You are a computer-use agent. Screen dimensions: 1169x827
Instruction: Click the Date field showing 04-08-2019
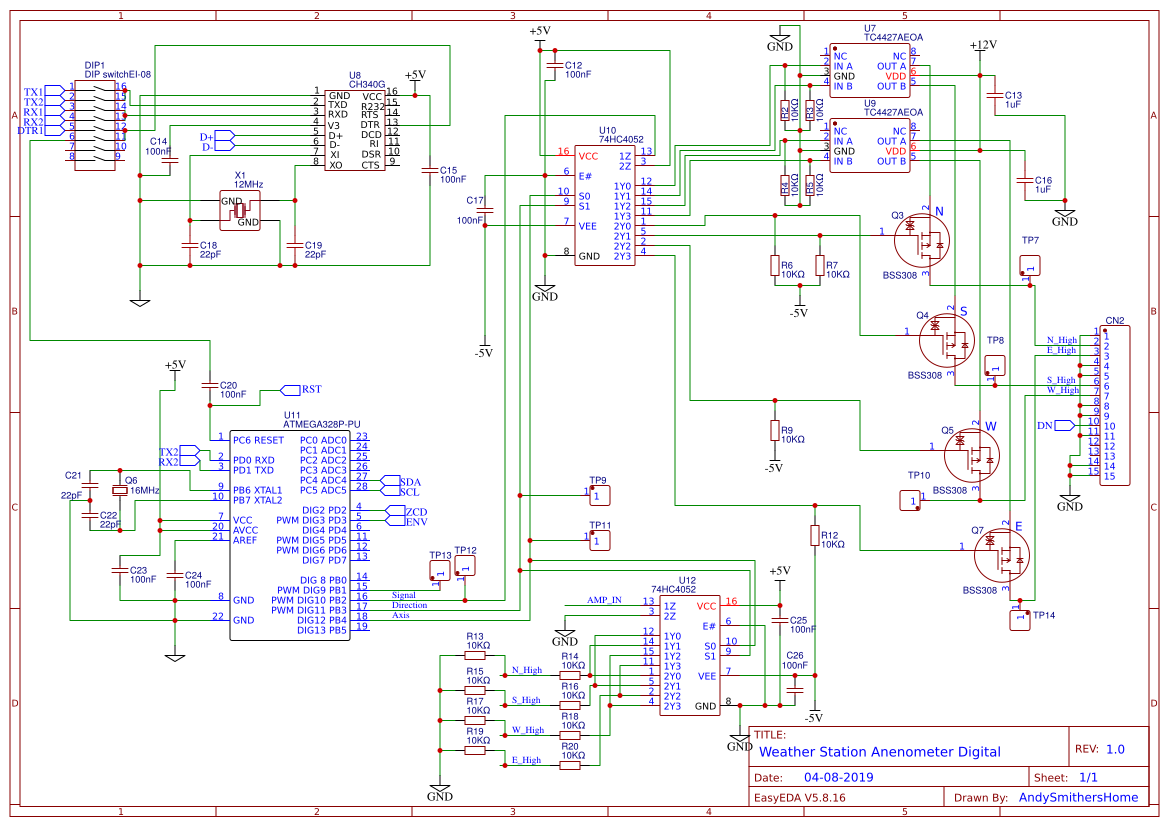840,776
